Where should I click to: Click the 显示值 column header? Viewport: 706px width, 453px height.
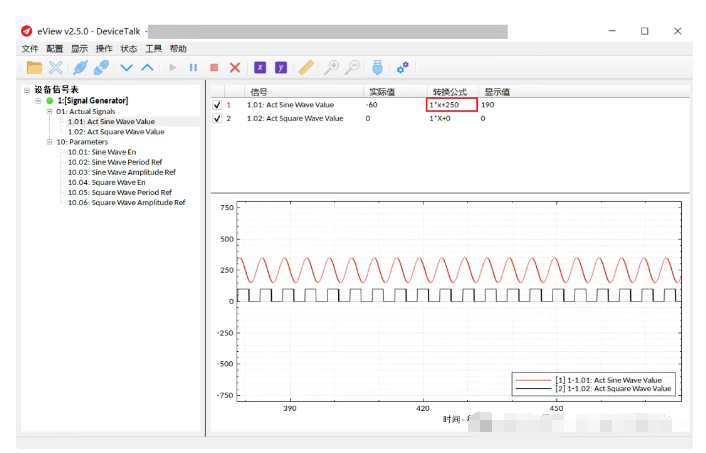click(497, 92)
